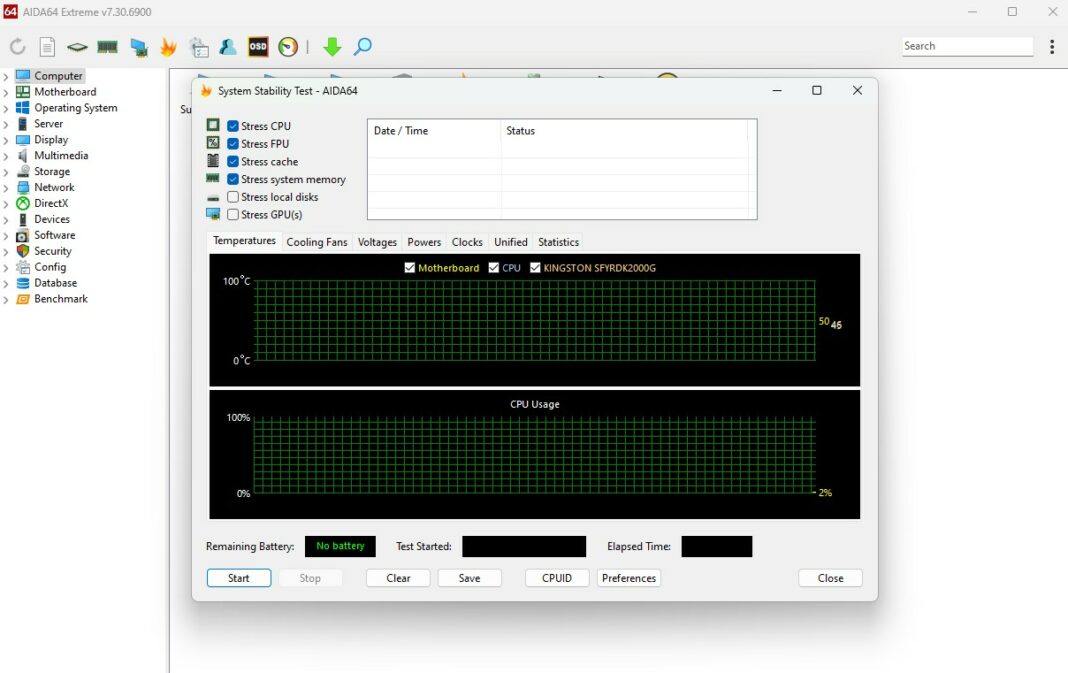Click the refresh icon in the toolbar

[16, 46]
